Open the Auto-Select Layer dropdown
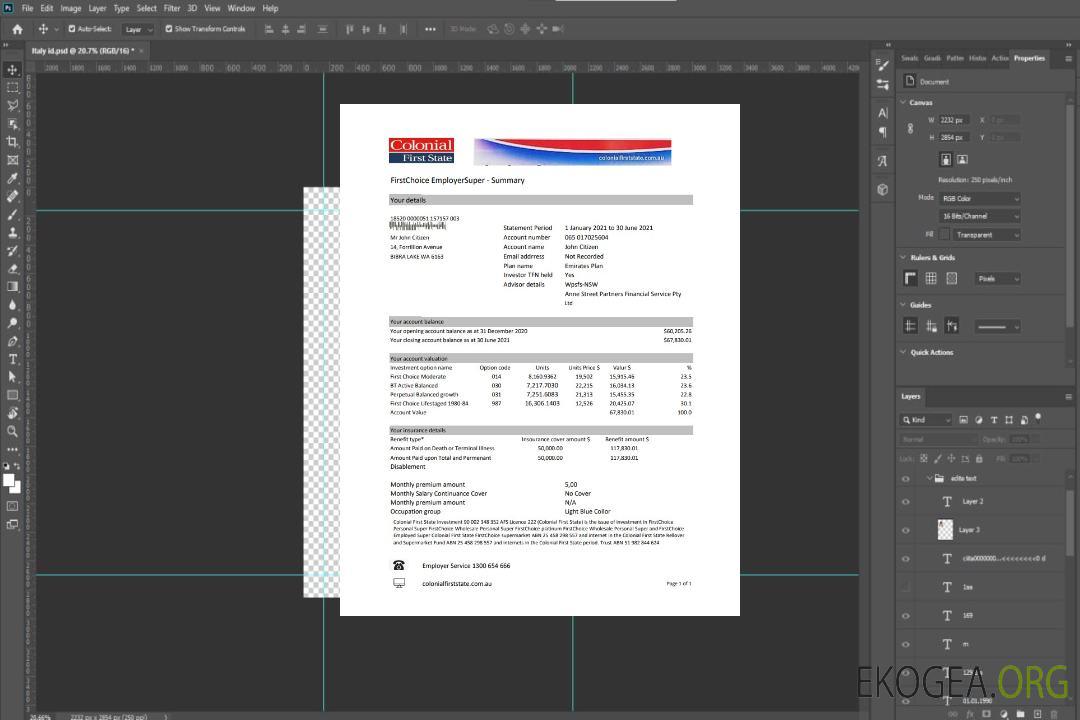1080x720 pixels. 138,29
